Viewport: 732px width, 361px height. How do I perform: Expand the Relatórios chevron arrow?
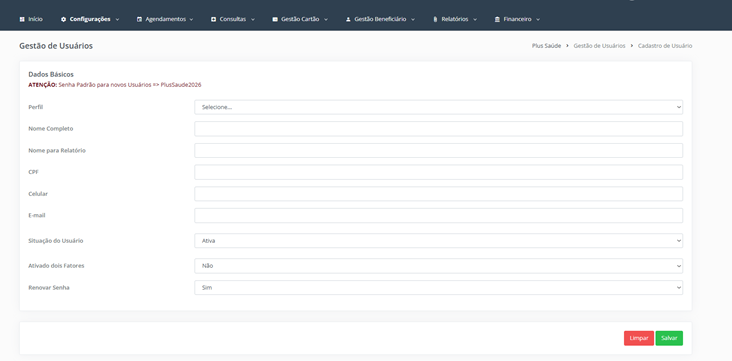coord(475,20)
